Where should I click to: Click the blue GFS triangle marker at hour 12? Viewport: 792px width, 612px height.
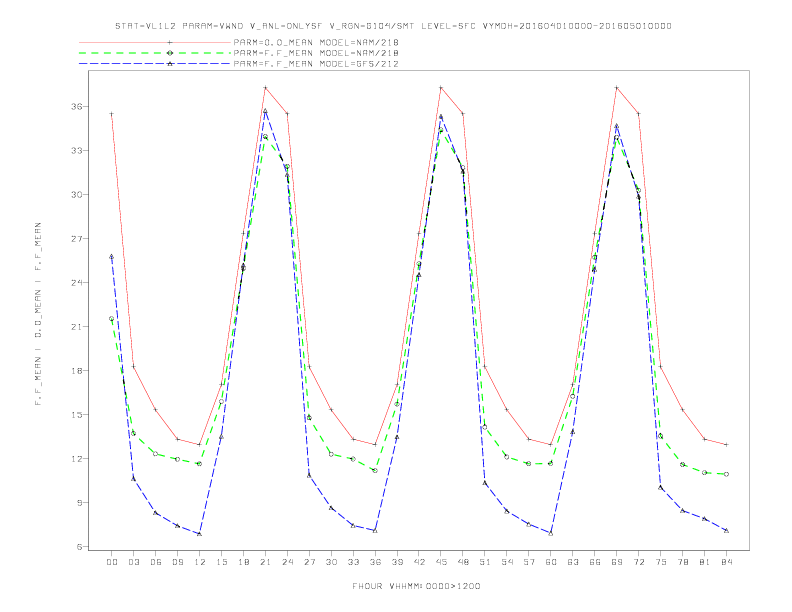(x=200, y=534)
